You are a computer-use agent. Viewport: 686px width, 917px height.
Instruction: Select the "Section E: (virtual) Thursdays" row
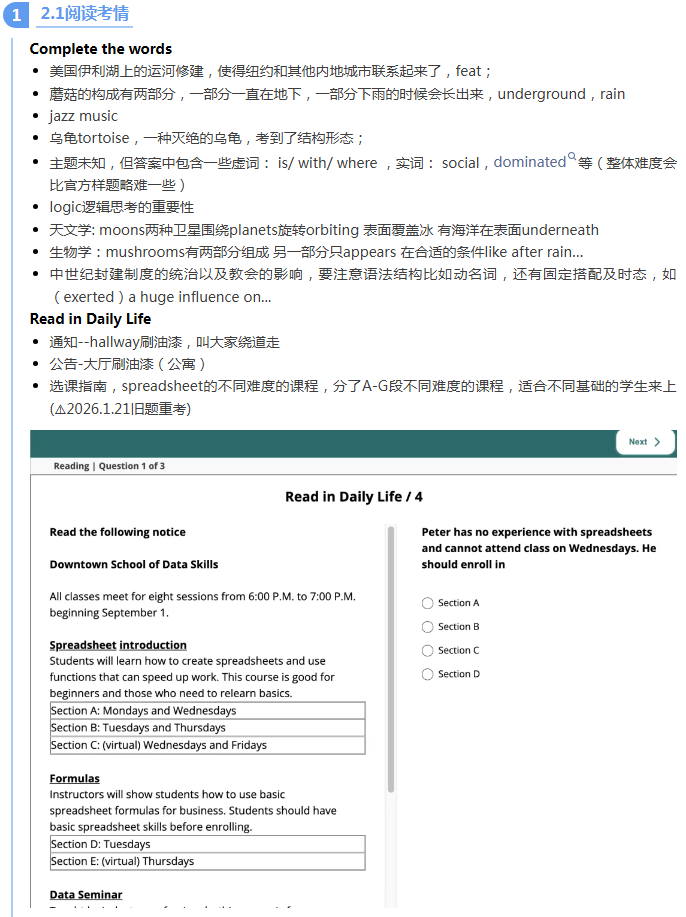tap(207, 861)
